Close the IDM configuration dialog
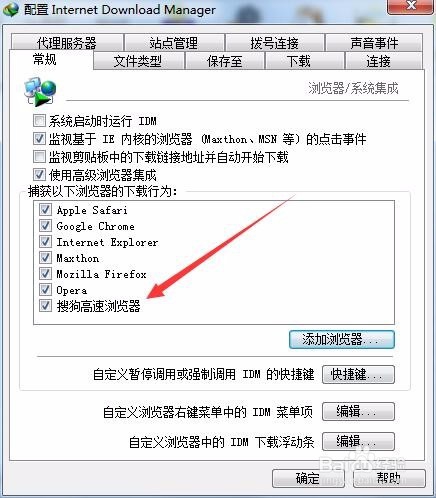This screenshot has height=498, width=436. click(412, 6)
